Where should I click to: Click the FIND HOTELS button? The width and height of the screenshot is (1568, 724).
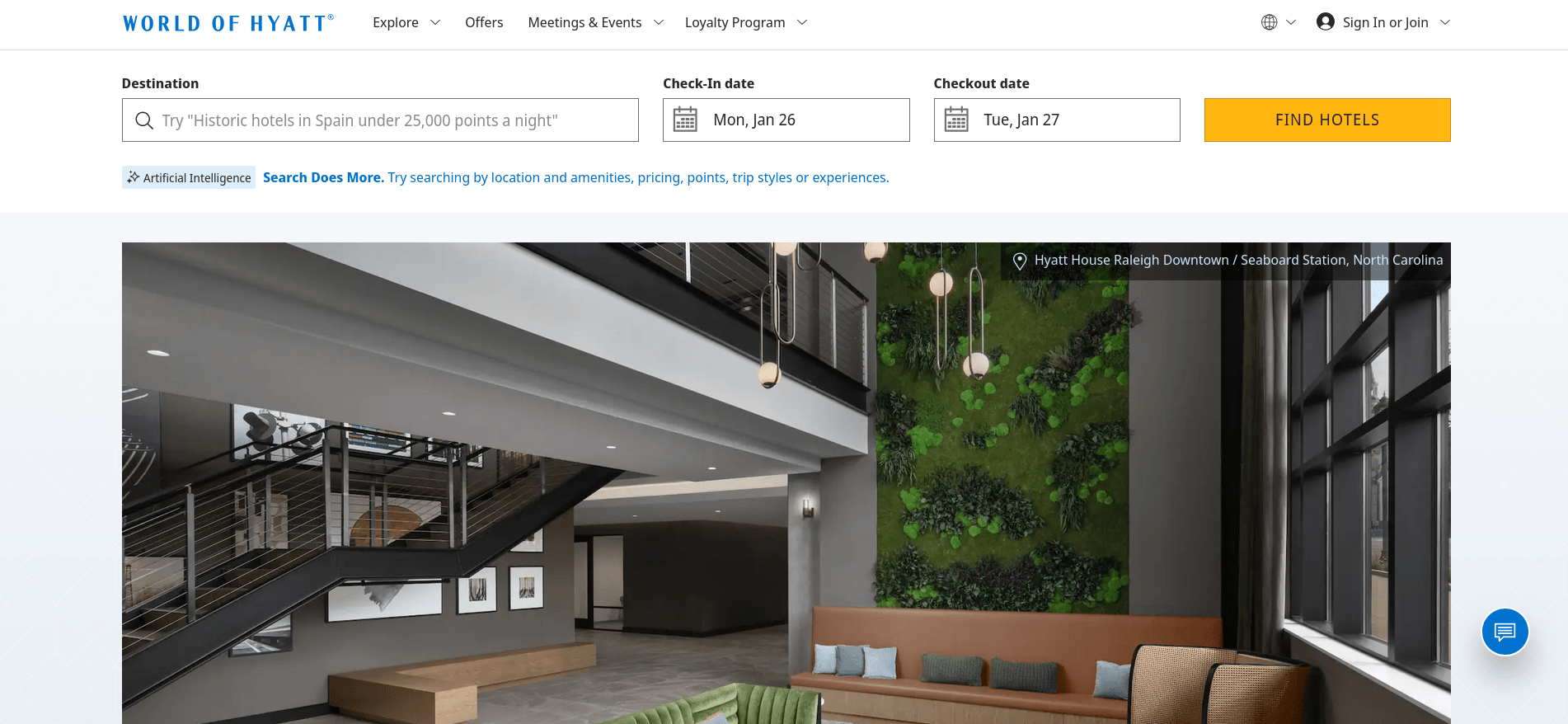[1327, 120]
